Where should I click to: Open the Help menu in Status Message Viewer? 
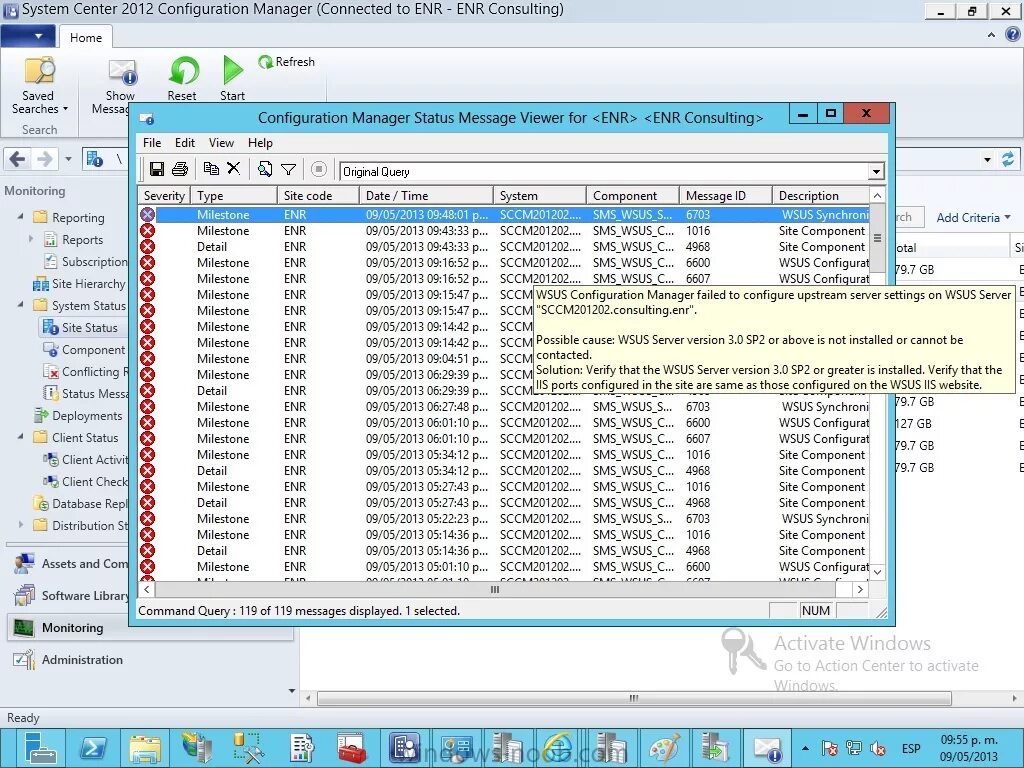click(x=260, y=142)
